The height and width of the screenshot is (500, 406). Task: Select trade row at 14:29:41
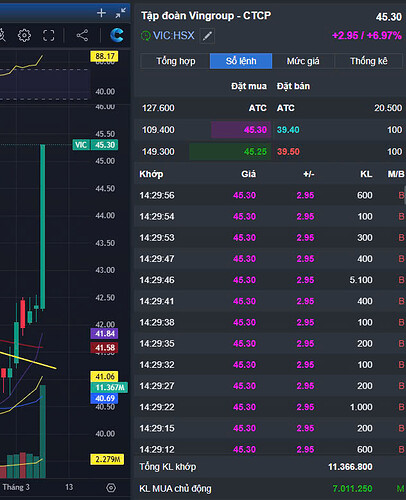(270, 301)
